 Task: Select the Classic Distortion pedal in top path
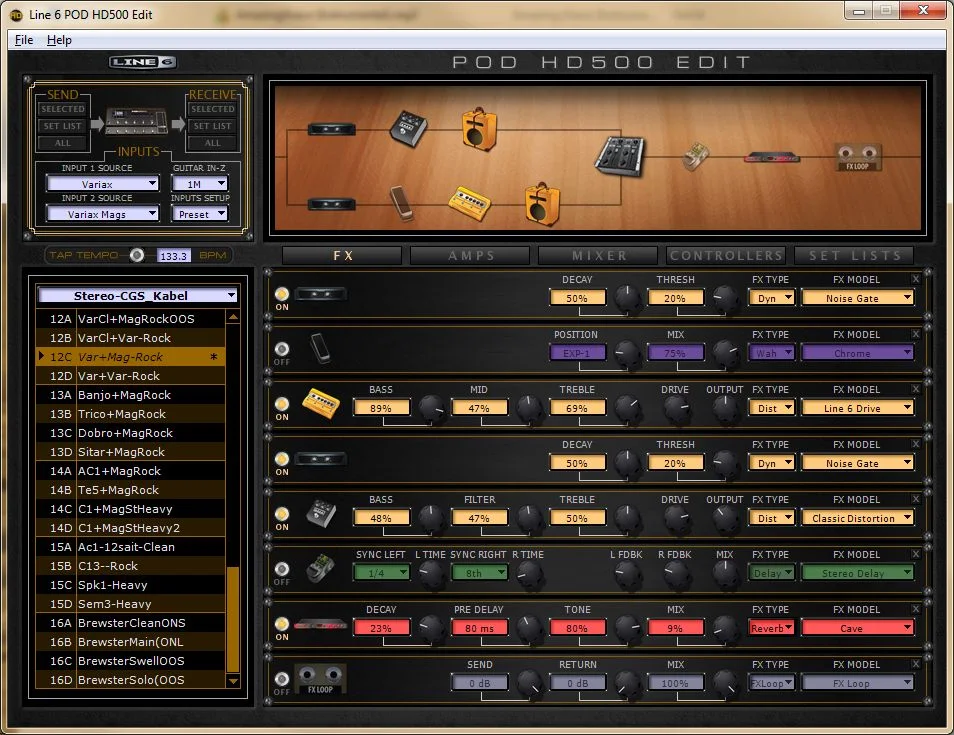pos(407,131)
